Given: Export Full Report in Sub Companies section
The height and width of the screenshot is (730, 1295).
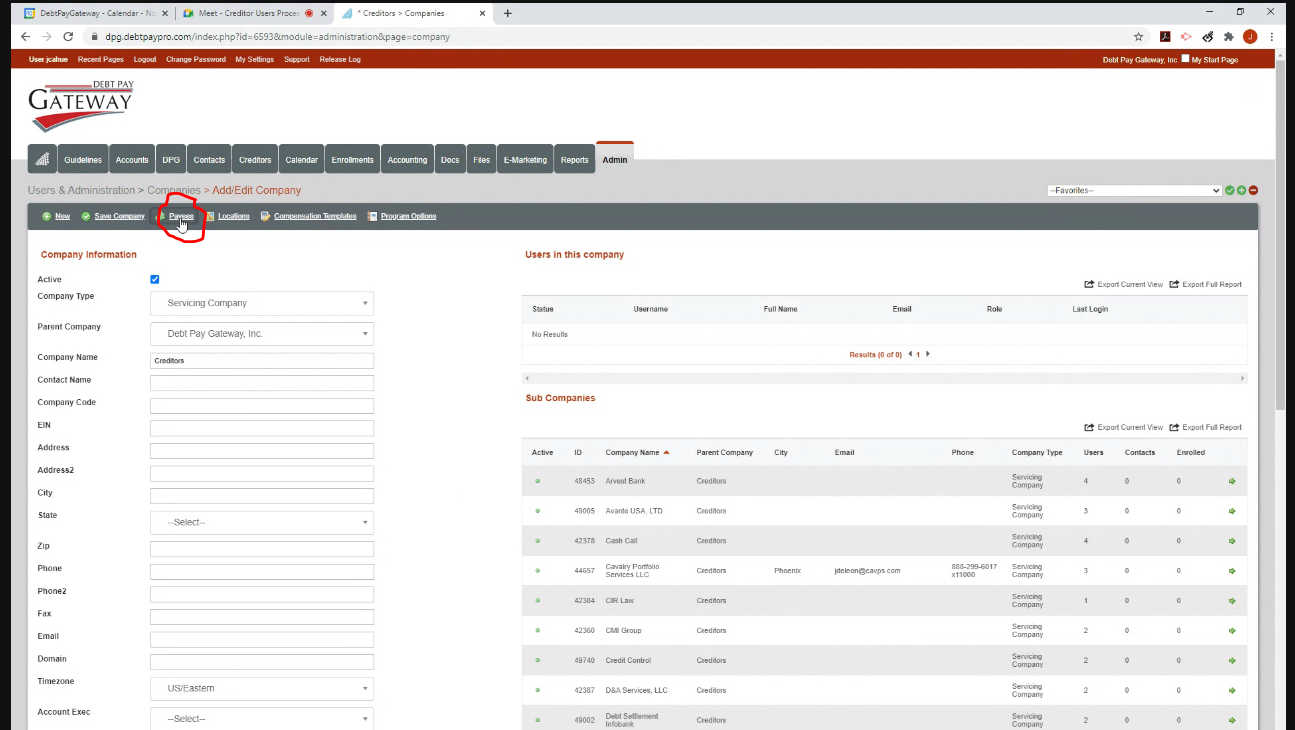Looking at the screenshot, I should pyautogui.click(x=1206, y=427).
